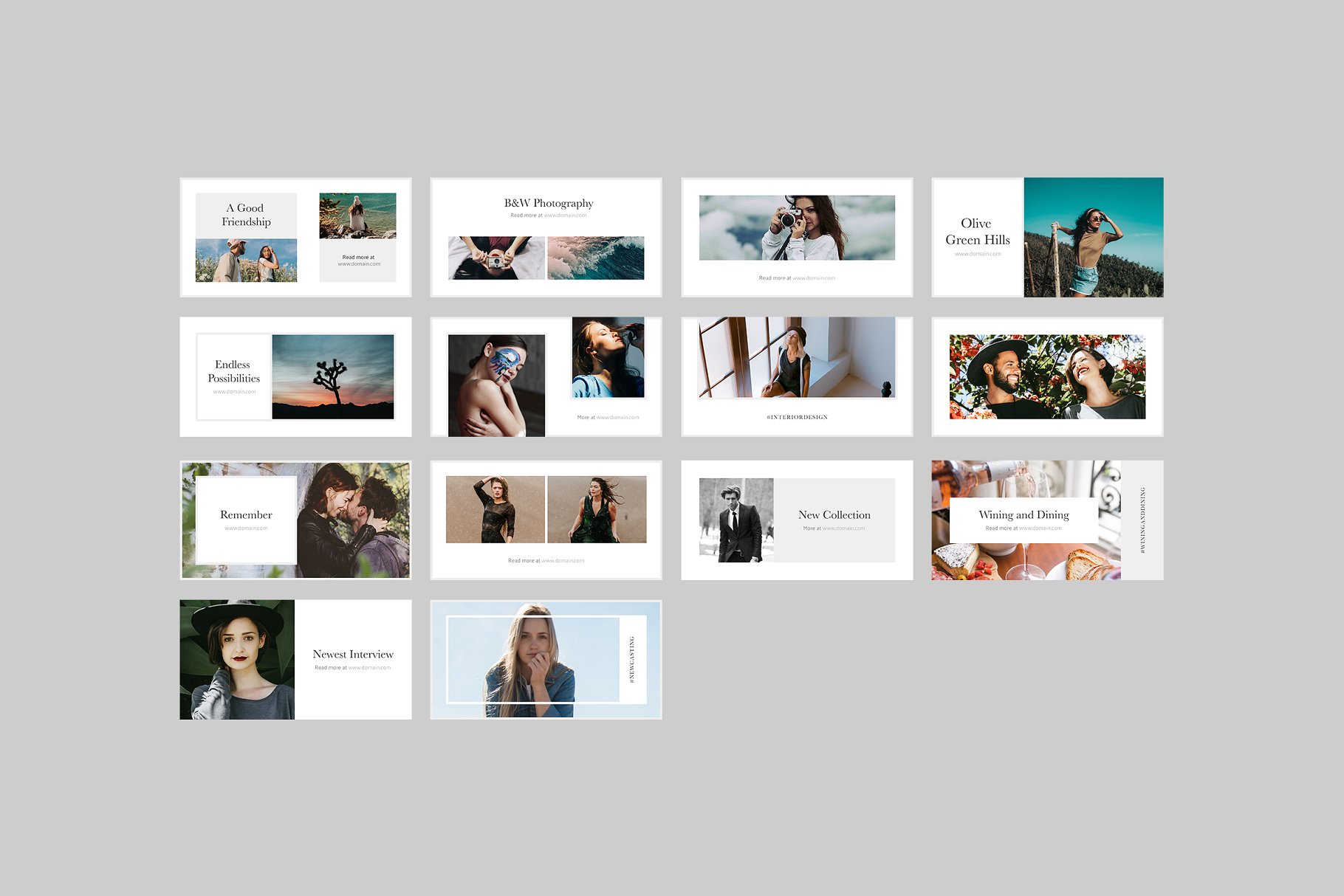Pick the woman in green dress photo
The width and height of the screenshot is (1344, 896).
pos(597,509)
